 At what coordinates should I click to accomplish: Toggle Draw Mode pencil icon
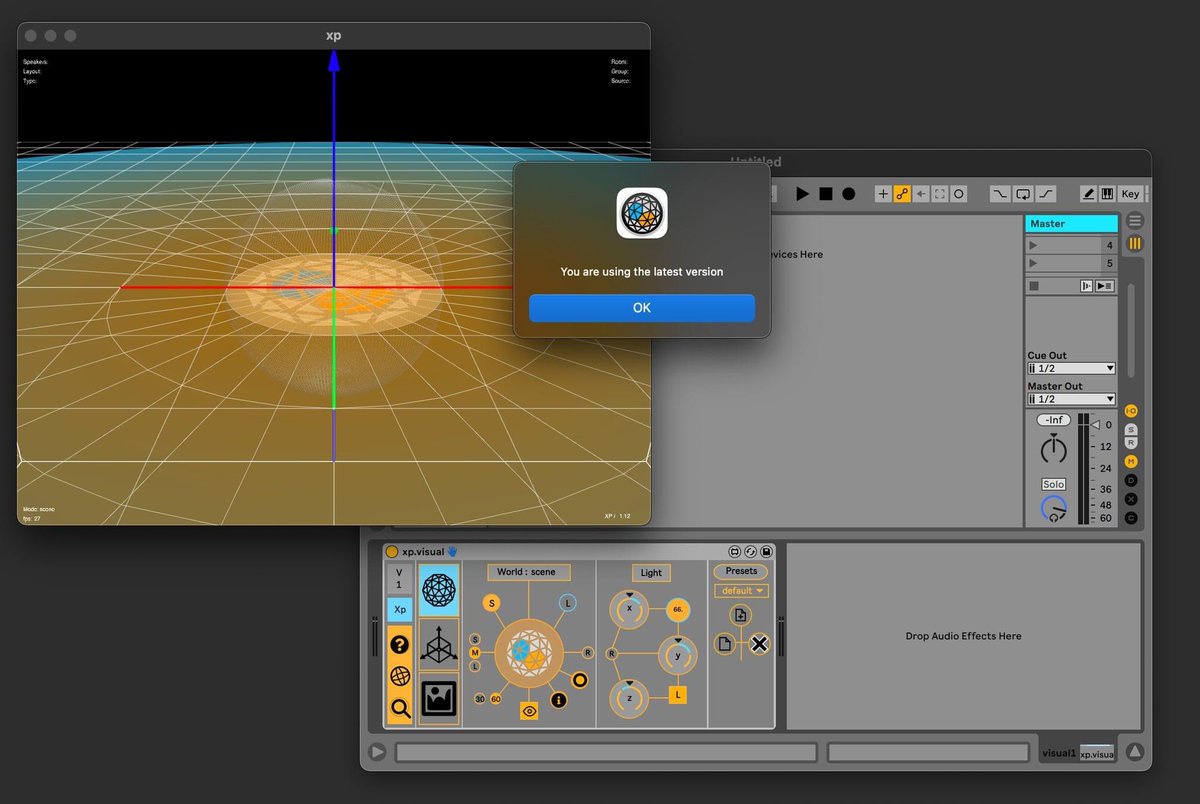(x=1089, y=194)
